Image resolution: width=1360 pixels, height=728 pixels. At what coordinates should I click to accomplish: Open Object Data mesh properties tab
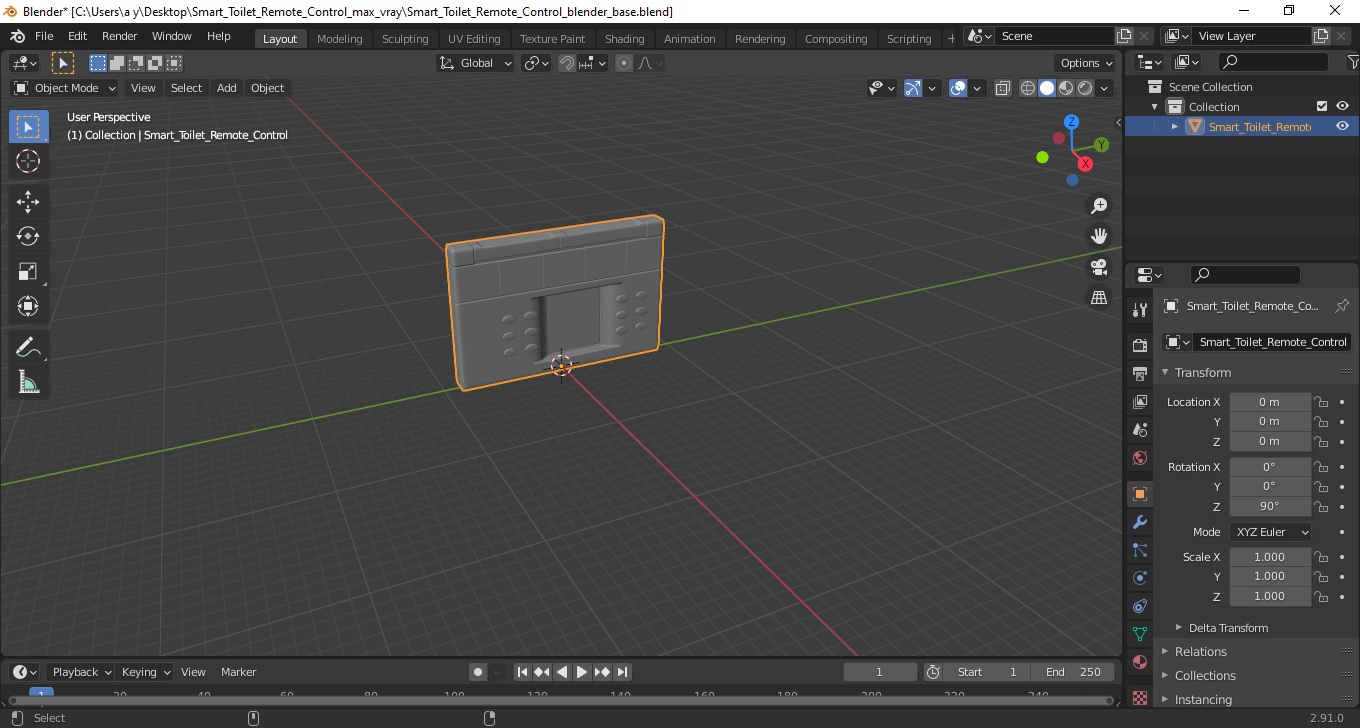1139,634
